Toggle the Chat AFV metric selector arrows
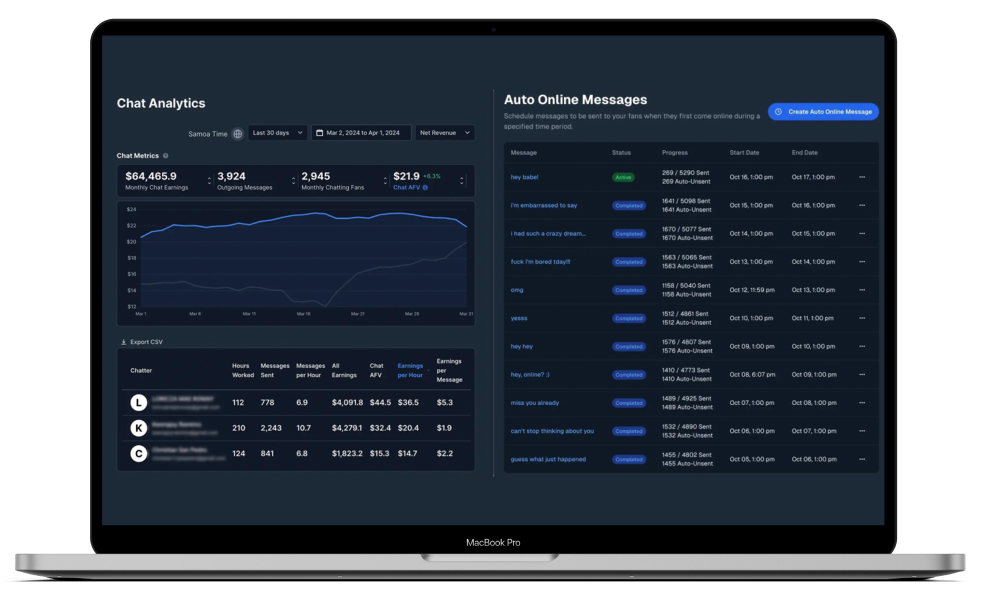 coord(462,181)
